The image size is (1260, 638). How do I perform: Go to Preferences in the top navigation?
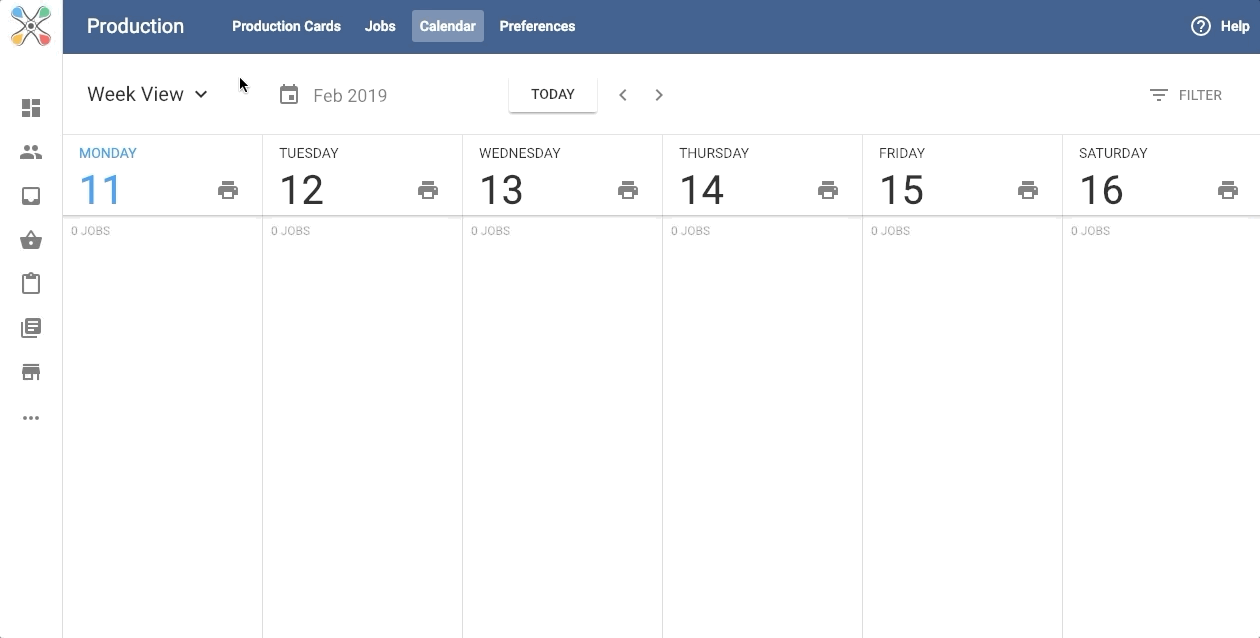[537, 26]
